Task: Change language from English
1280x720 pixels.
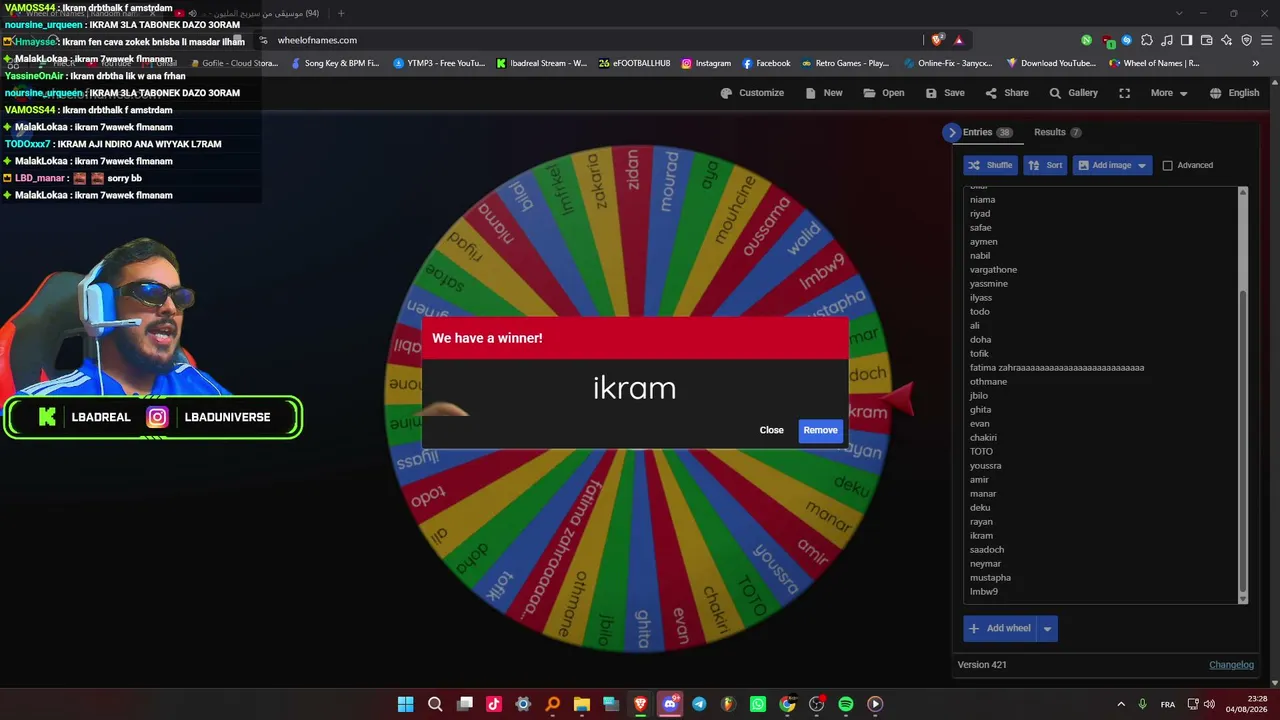Action: 1234,93
